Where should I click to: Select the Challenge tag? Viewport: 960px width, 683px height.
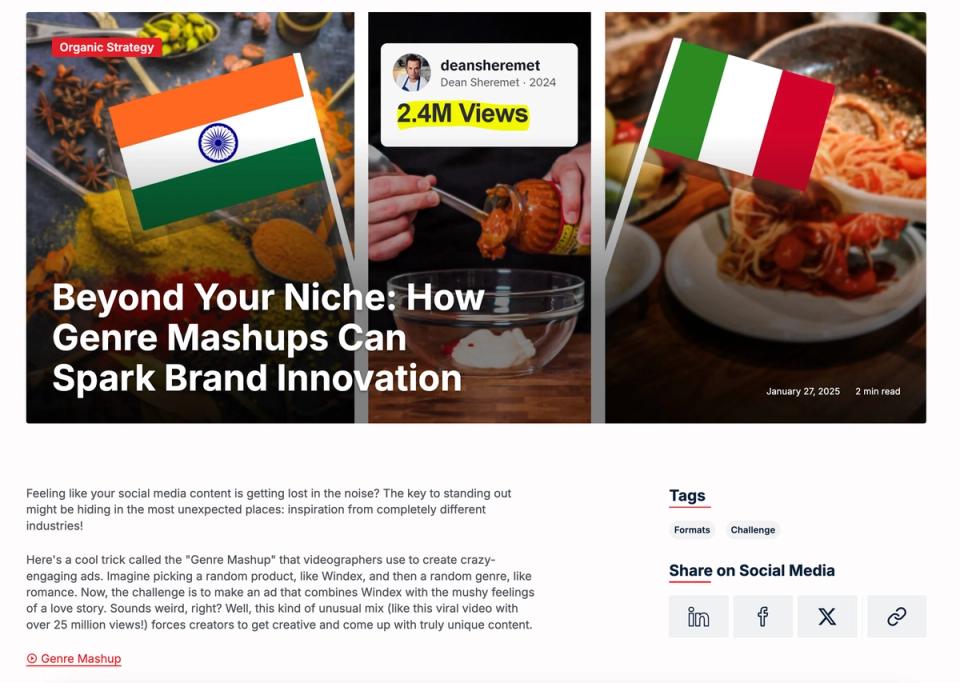click(752, 530)
